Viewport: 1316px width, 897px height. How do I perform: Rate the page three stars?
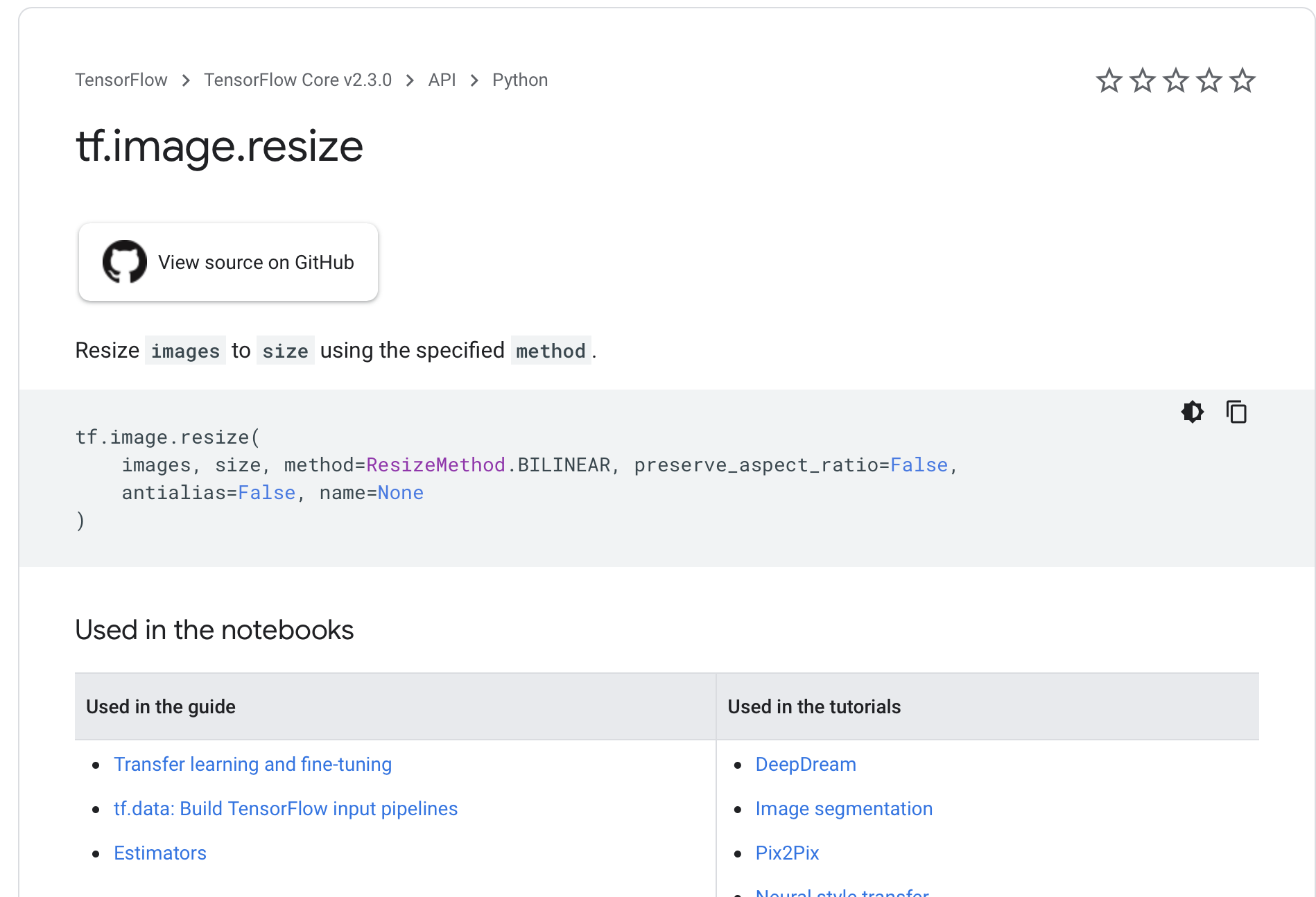[1176, 80]
